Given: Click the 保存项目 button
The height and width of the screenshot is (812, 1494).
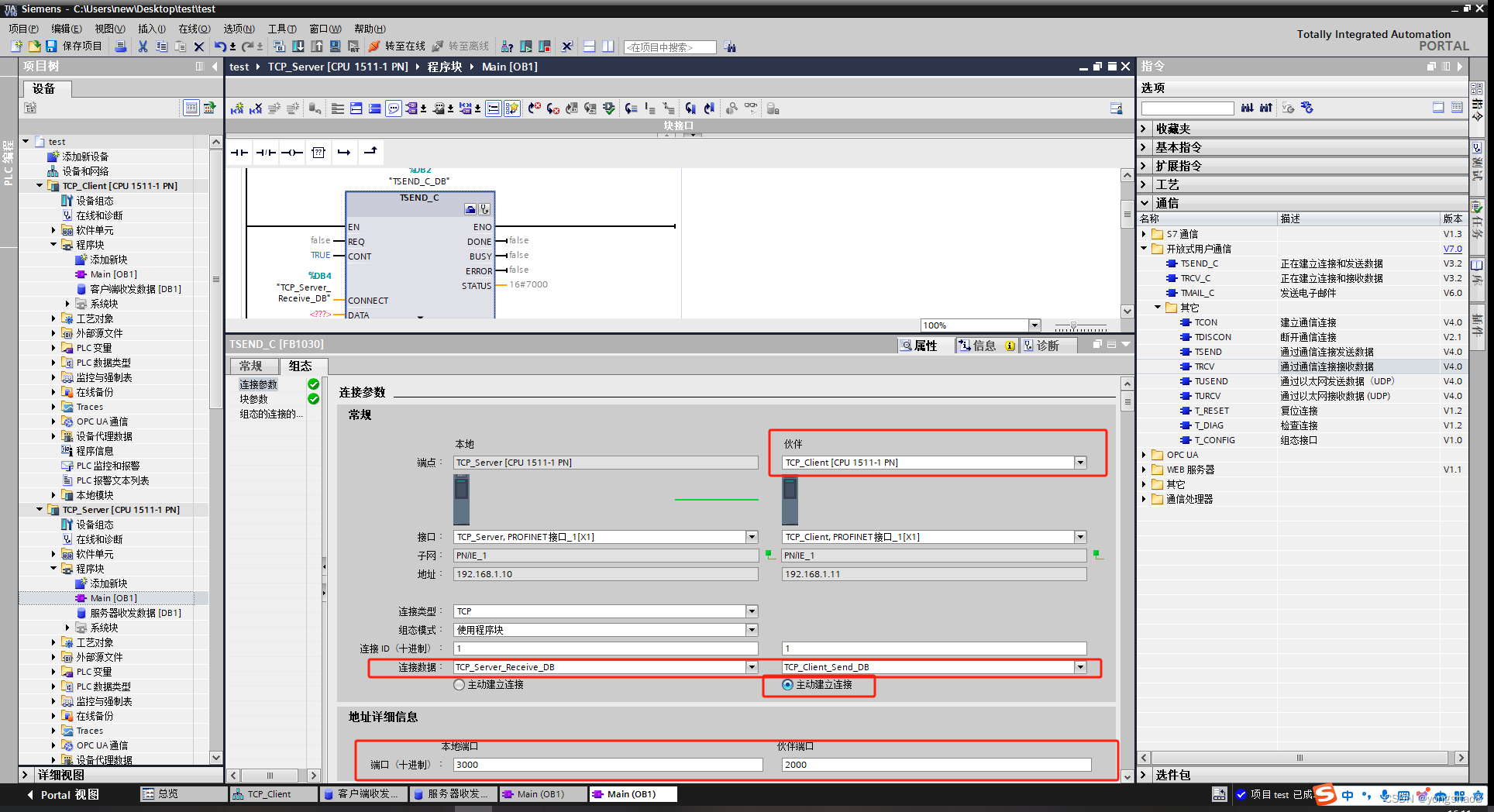Looking at the screenshot, I should coord(82,46).
